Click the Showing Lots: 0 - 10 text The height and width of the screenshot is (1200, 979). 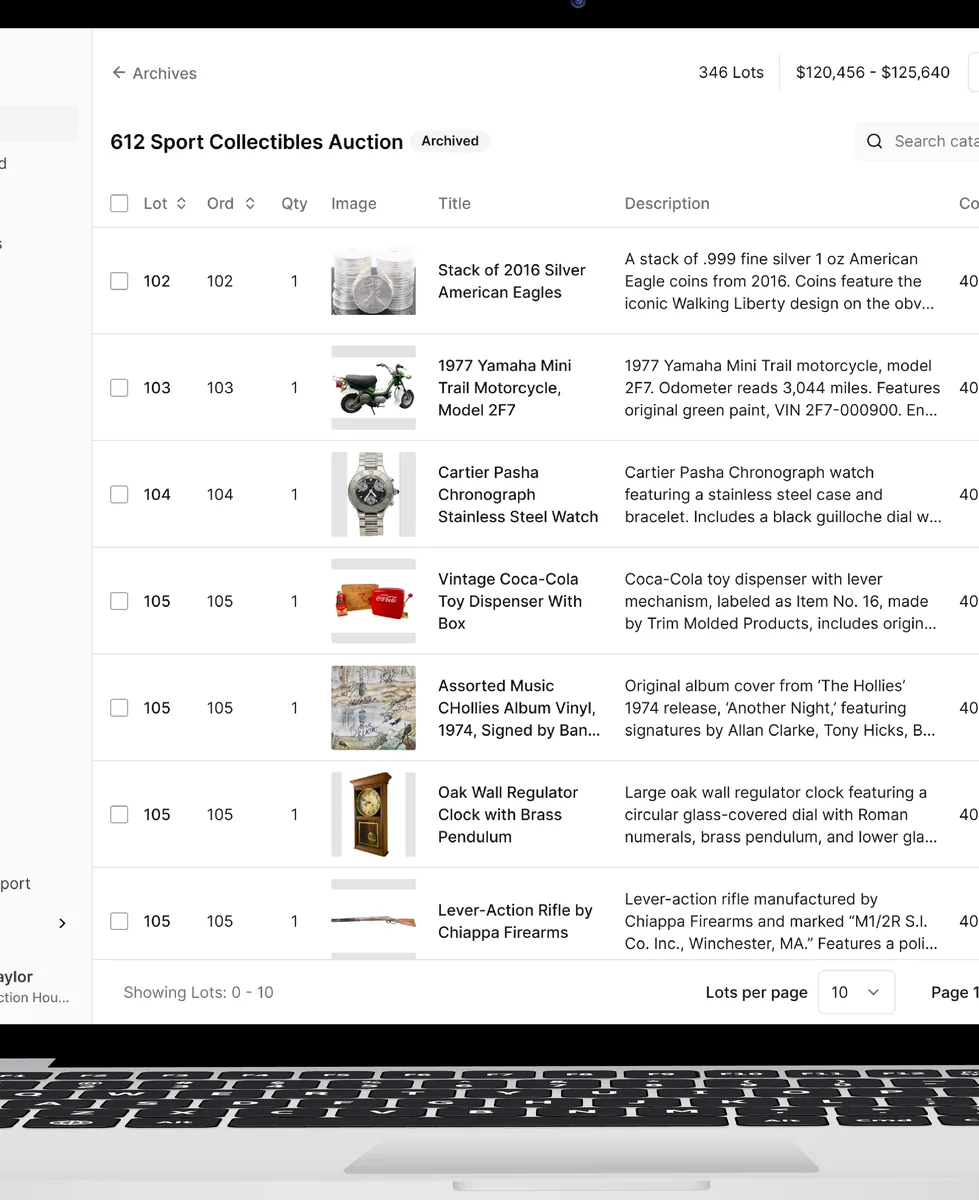tap(198, 992)
